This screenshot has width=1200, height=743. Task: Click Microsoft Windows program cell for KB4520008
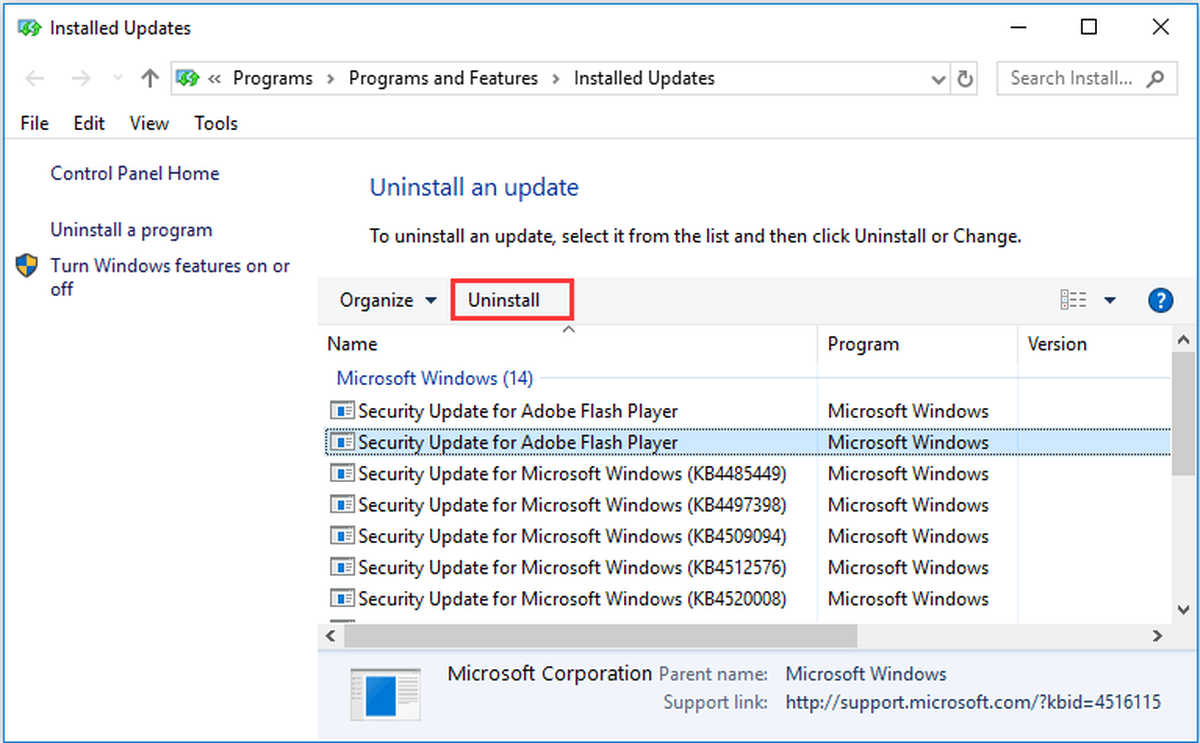pyautogui.click(x=908, y=599)
